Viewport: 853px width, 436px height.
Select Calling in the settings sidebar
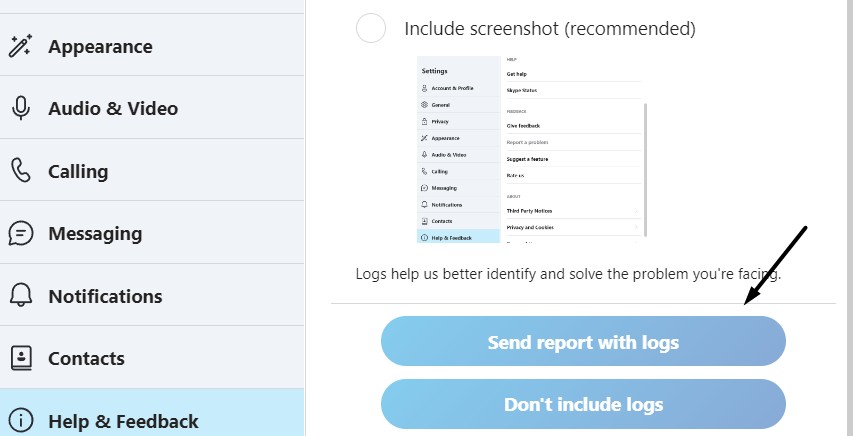(78, 171)
